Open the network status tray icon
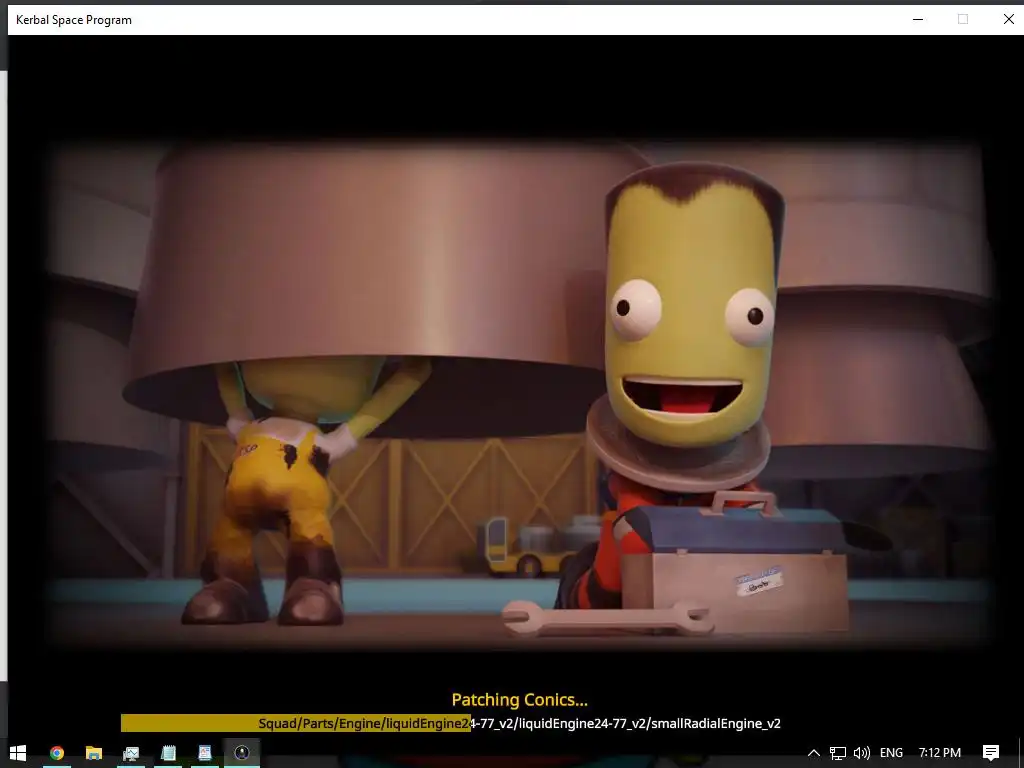The image size is (1024, 768). (838, 753)
